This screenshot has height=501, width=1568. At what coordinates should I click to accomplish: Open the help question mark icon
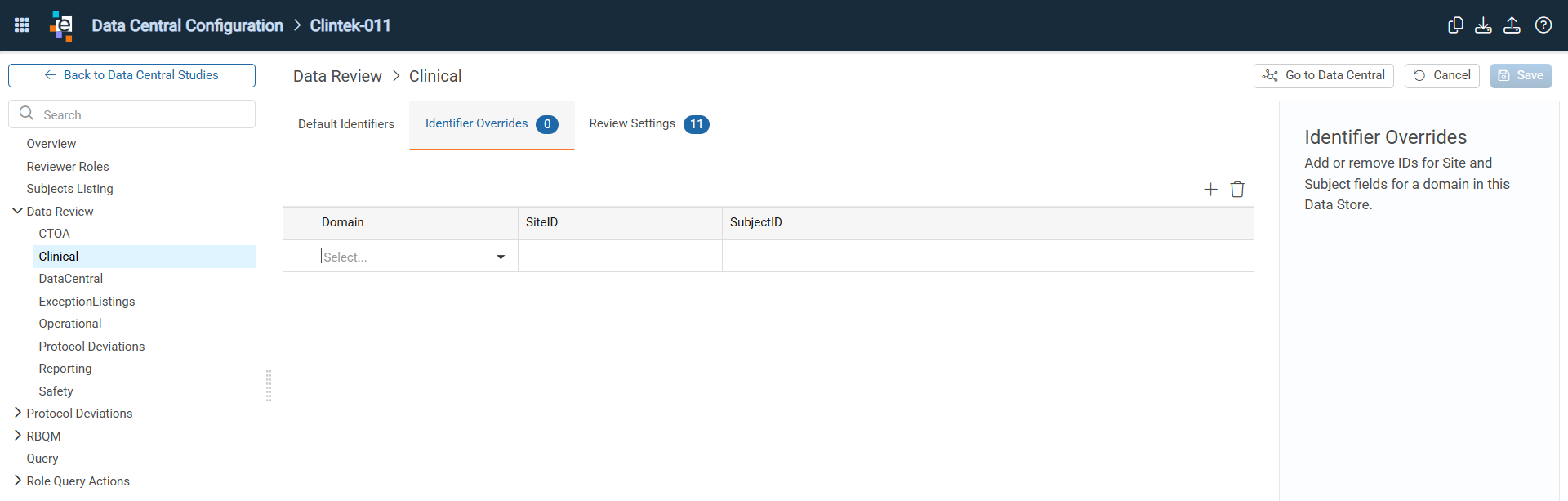(x=1543, y=25)
